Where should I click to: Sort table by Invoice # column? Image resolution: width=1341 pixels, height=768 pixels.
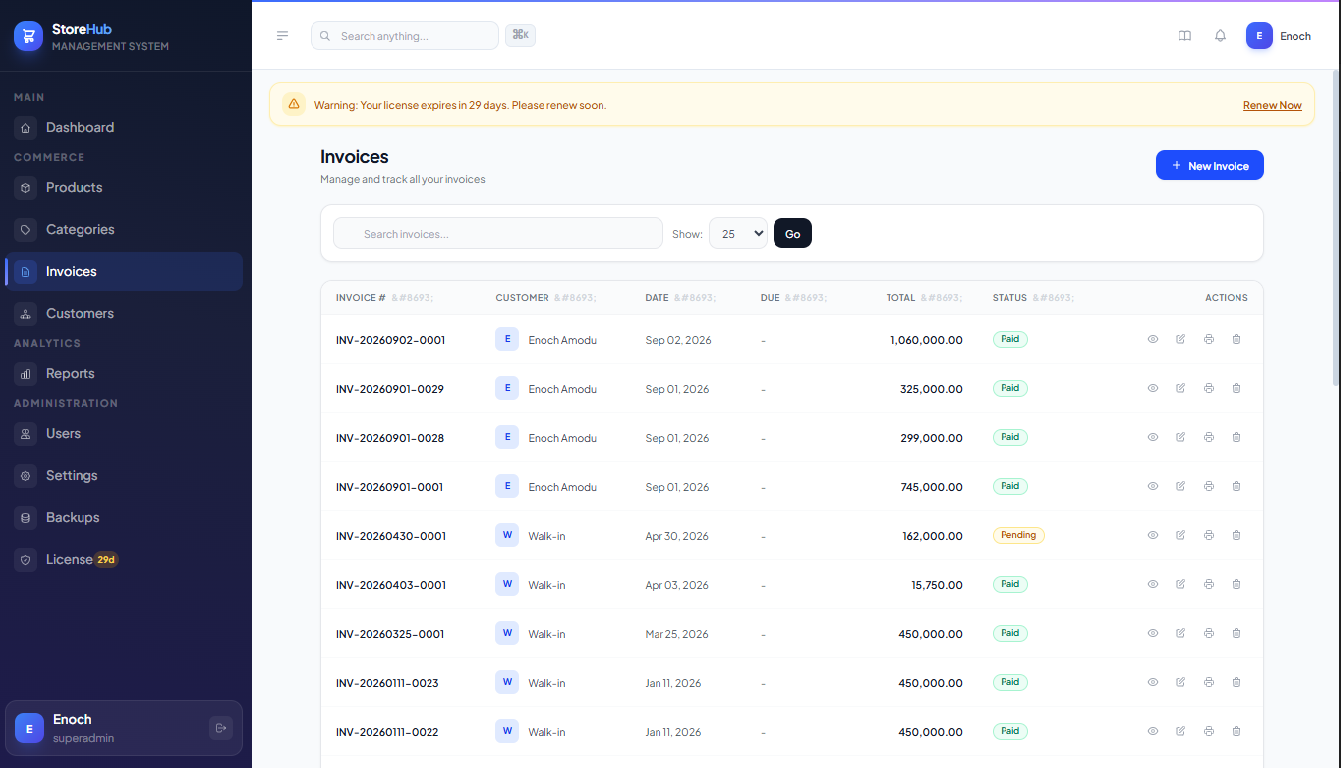(x=384, y=298)
